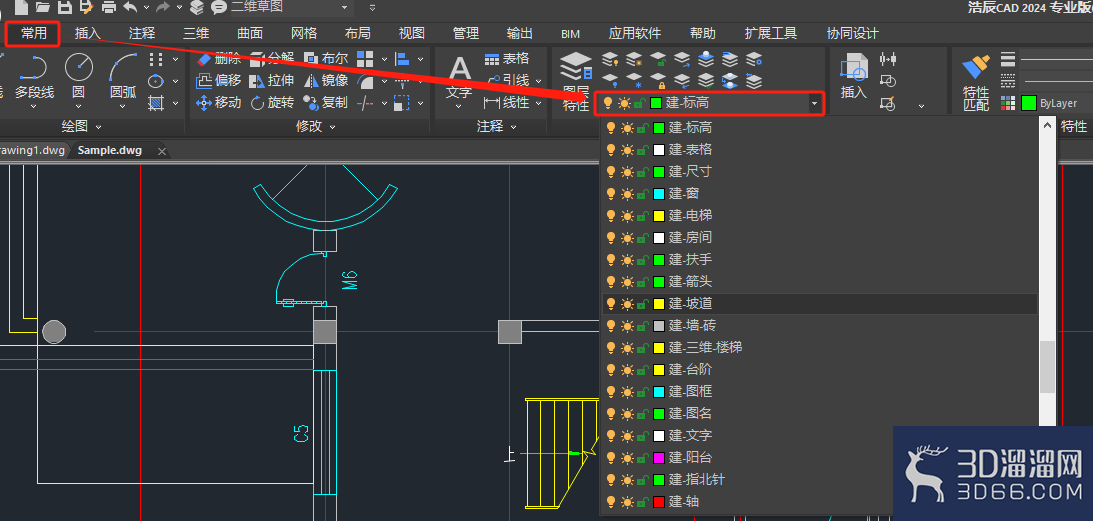The height and width of the screenshot is (521, 1093).
Task: Click the Mirror (镜像) tool
Action: click(326, 80)
